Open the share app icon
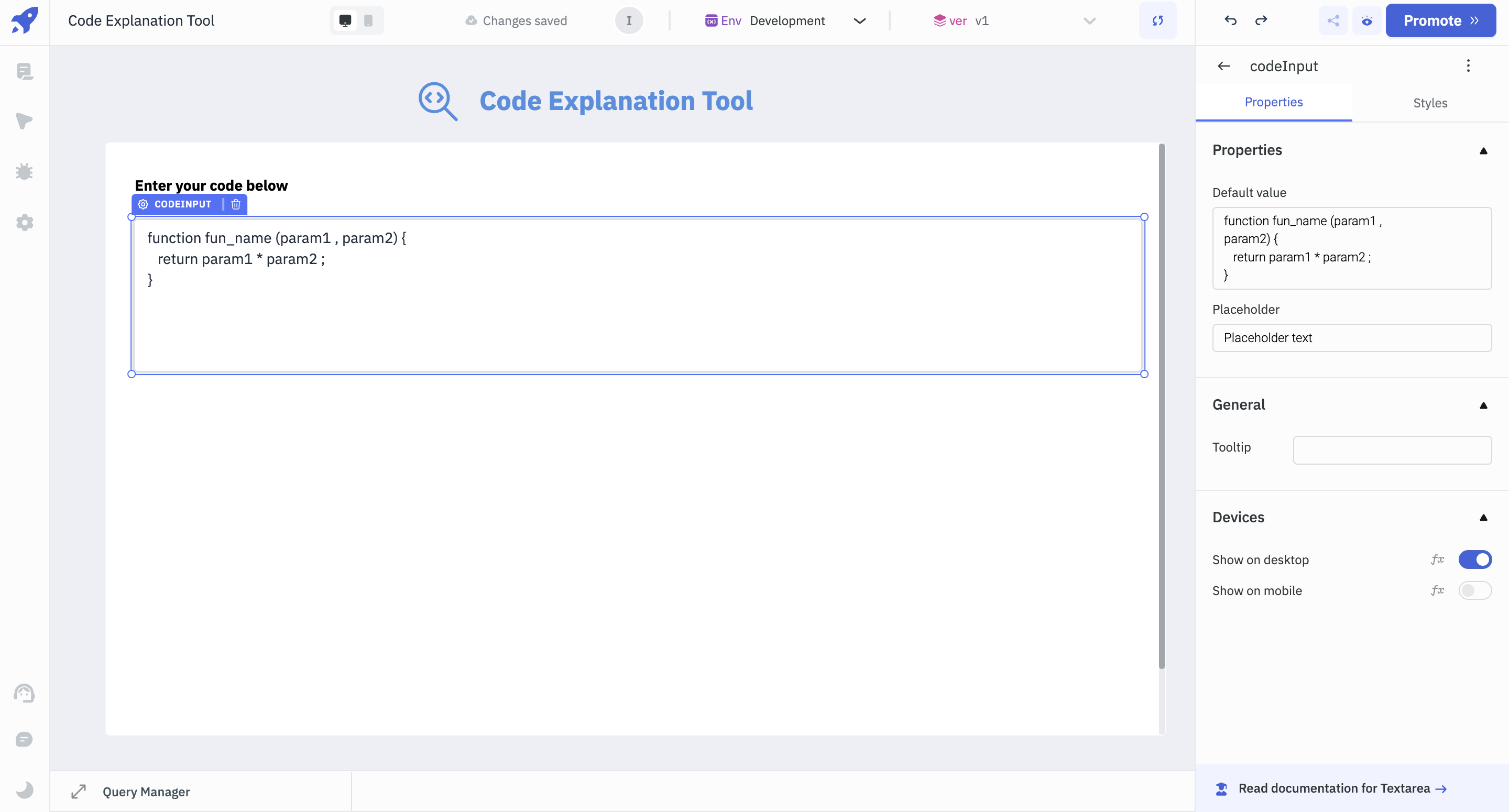The image size is (1509, 812). point(1333,20)
